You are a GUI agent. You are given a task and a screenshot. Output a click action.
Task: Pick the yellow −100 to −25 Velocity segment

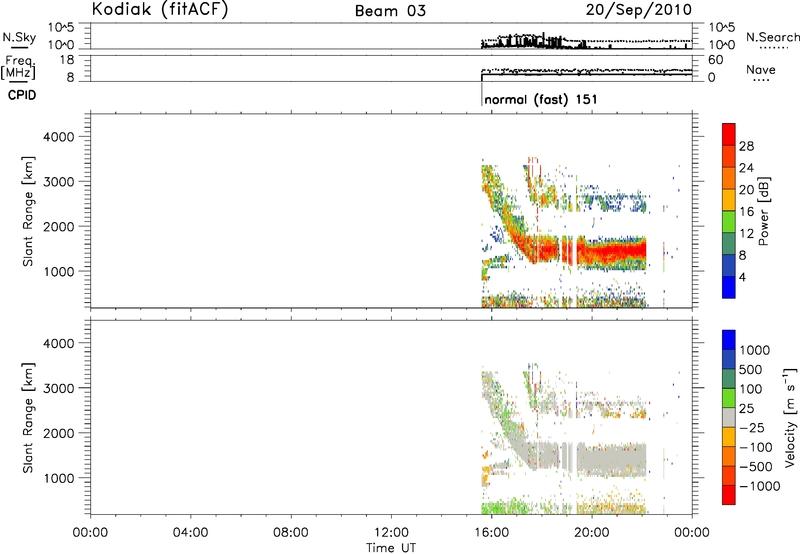click(x=729, y=437)
